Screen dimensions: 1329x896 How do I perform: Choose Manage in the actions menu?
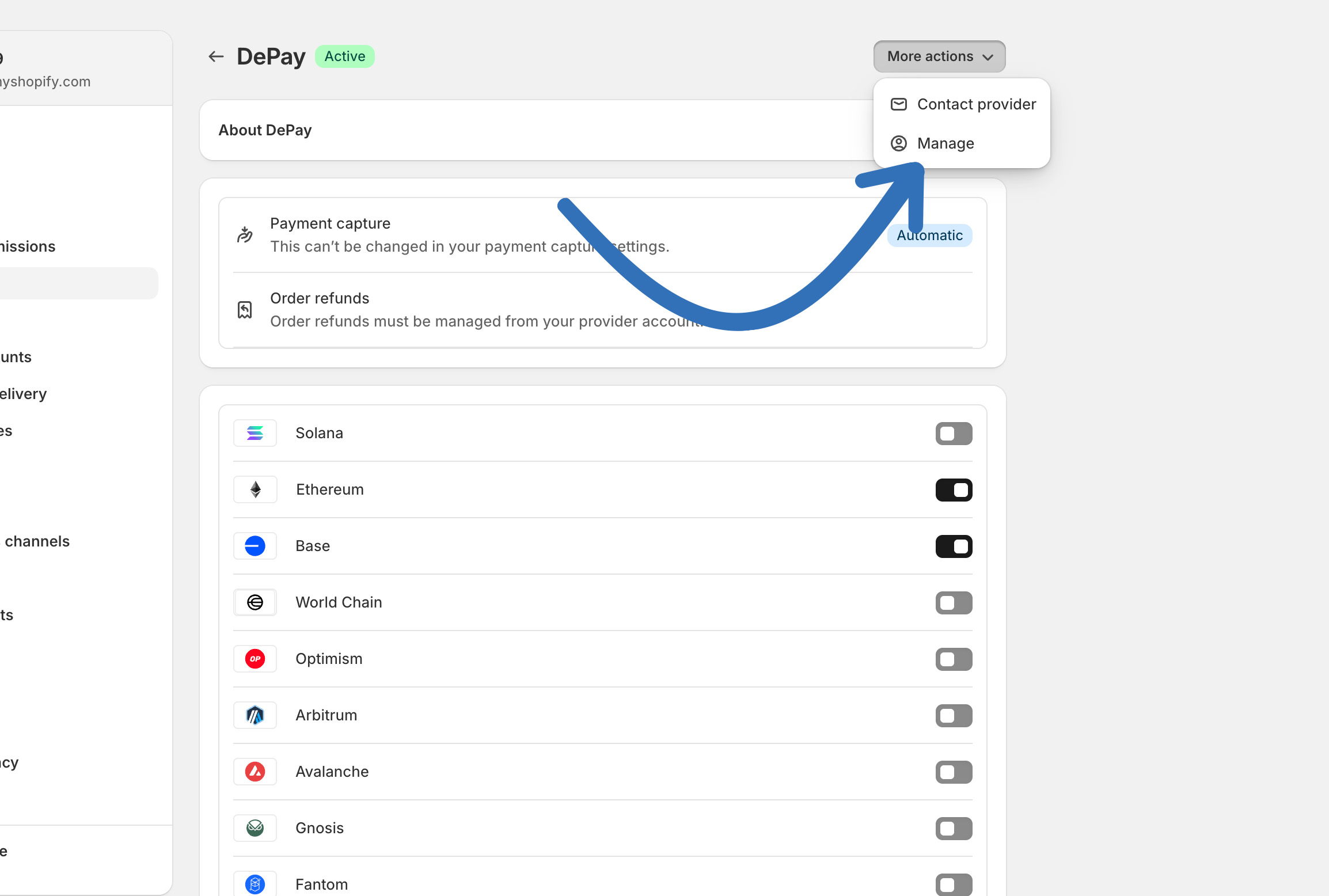pyautogui.click(x=962, y=143)
